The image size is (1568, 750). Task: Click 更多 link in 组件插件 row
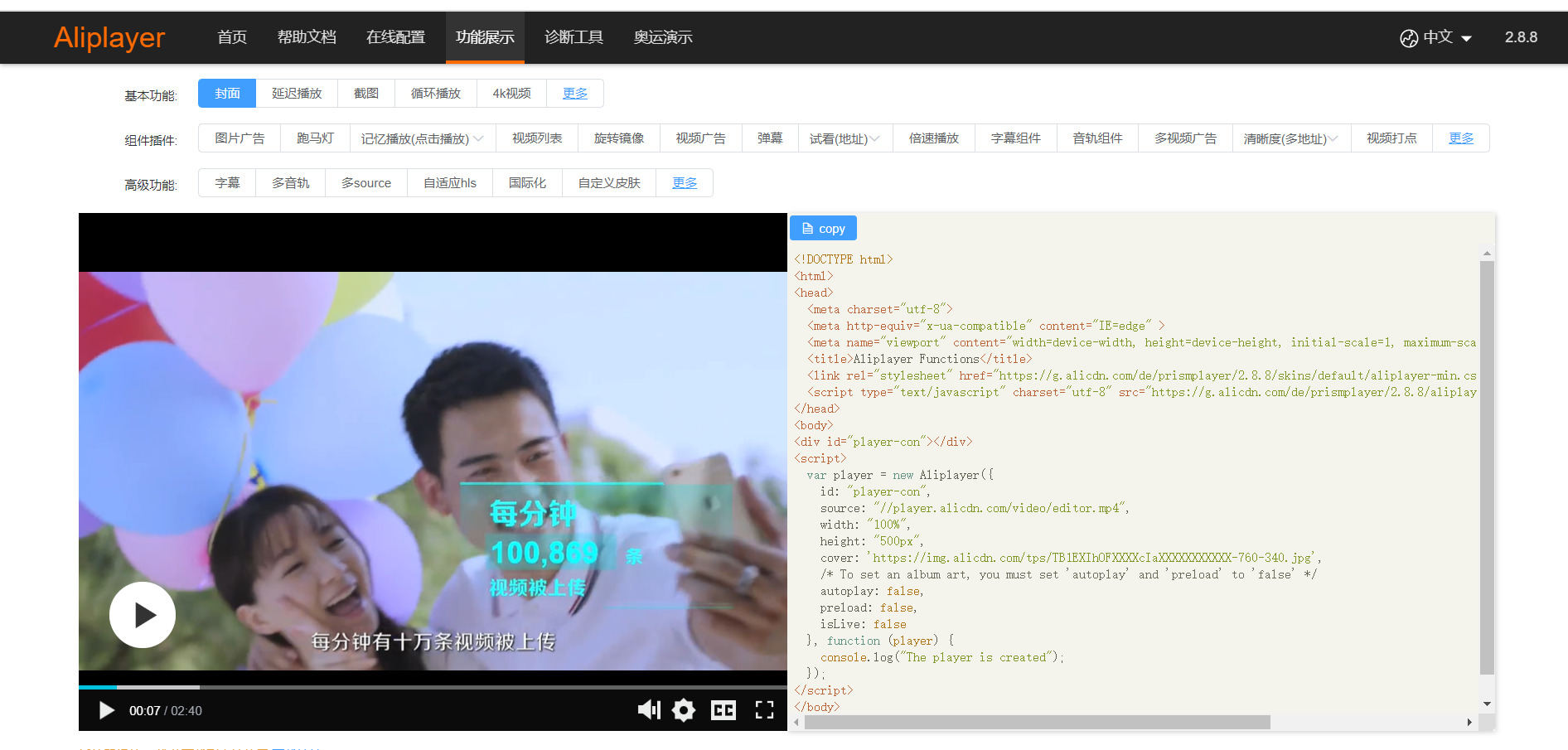[x=1461, y=138]
